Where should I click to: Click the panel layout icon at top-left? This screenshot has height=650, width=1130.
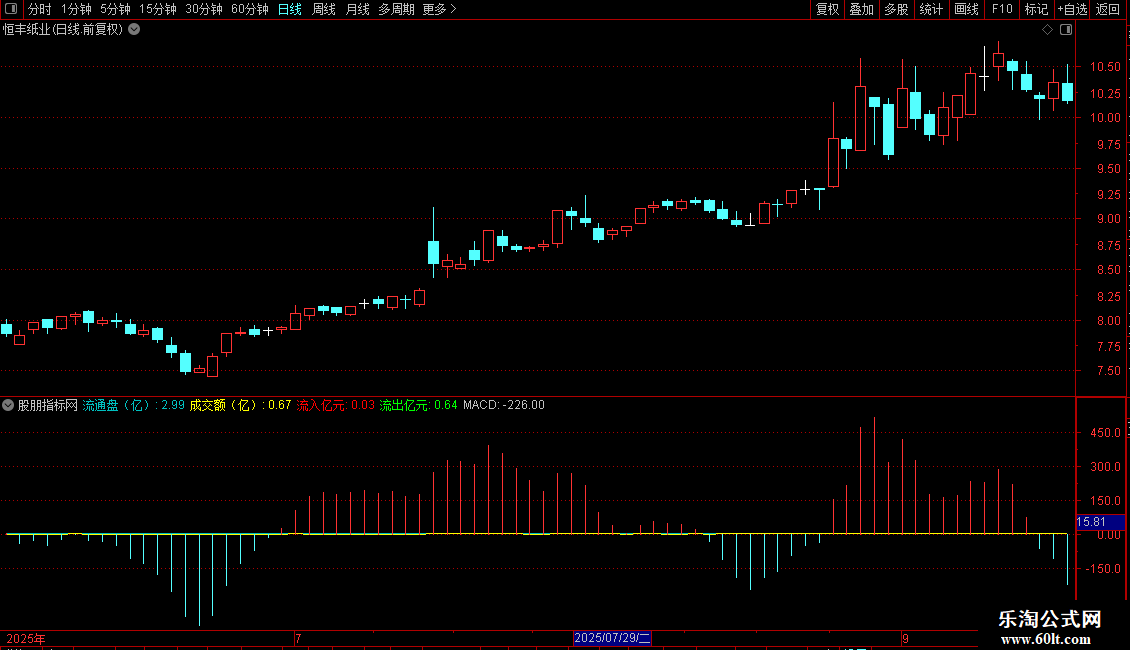pos(11,9)
